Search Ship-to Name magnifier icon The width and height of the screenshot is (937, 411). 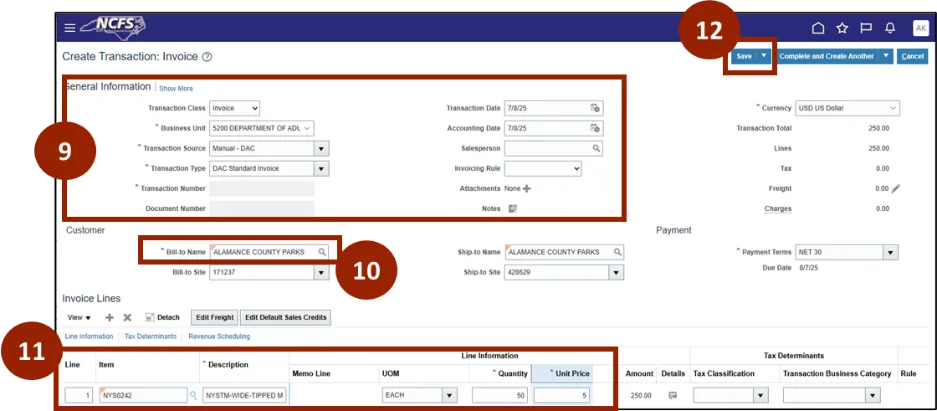pos(617,252)
